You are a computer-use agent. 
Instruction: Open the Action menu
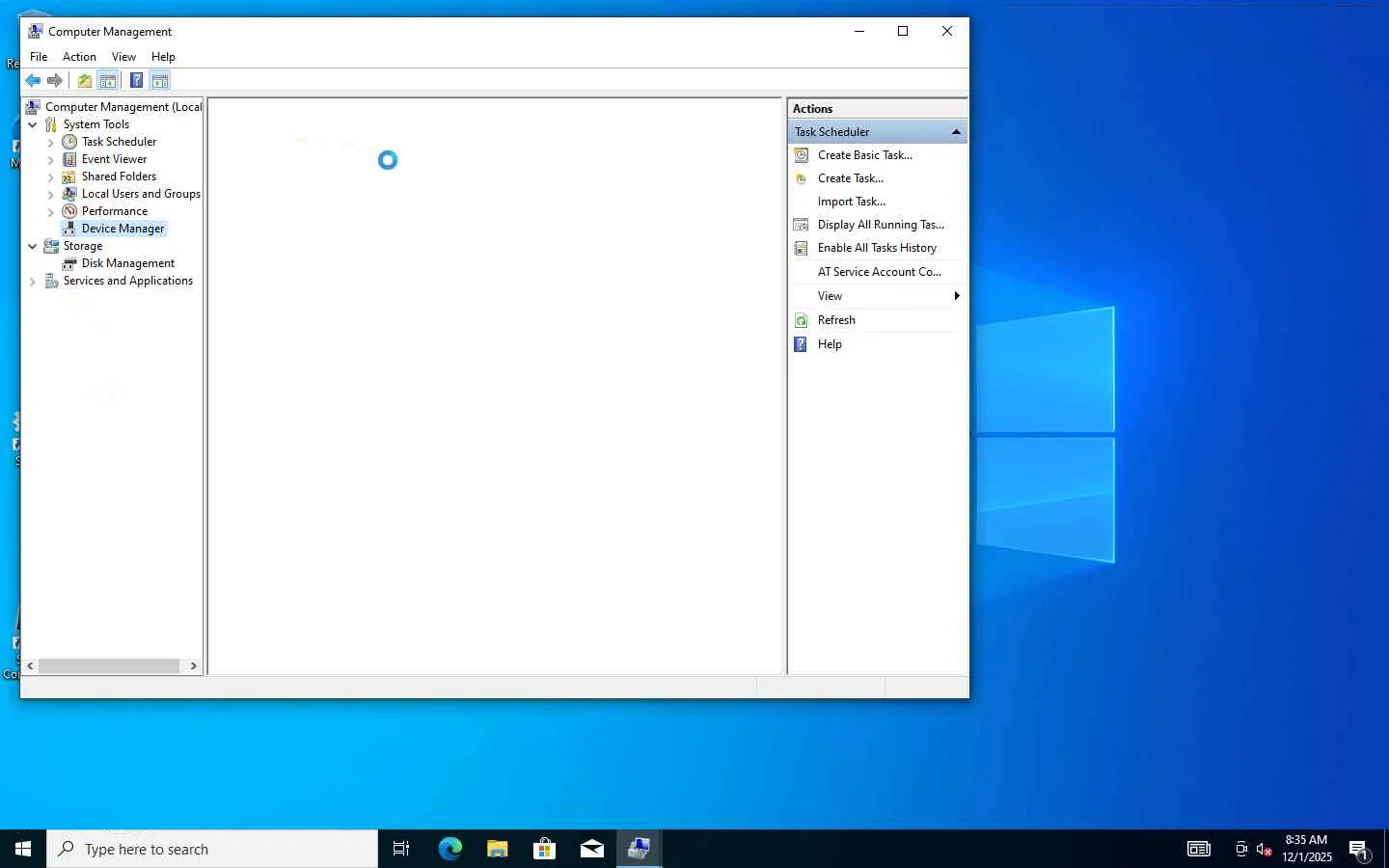point(79,57)
